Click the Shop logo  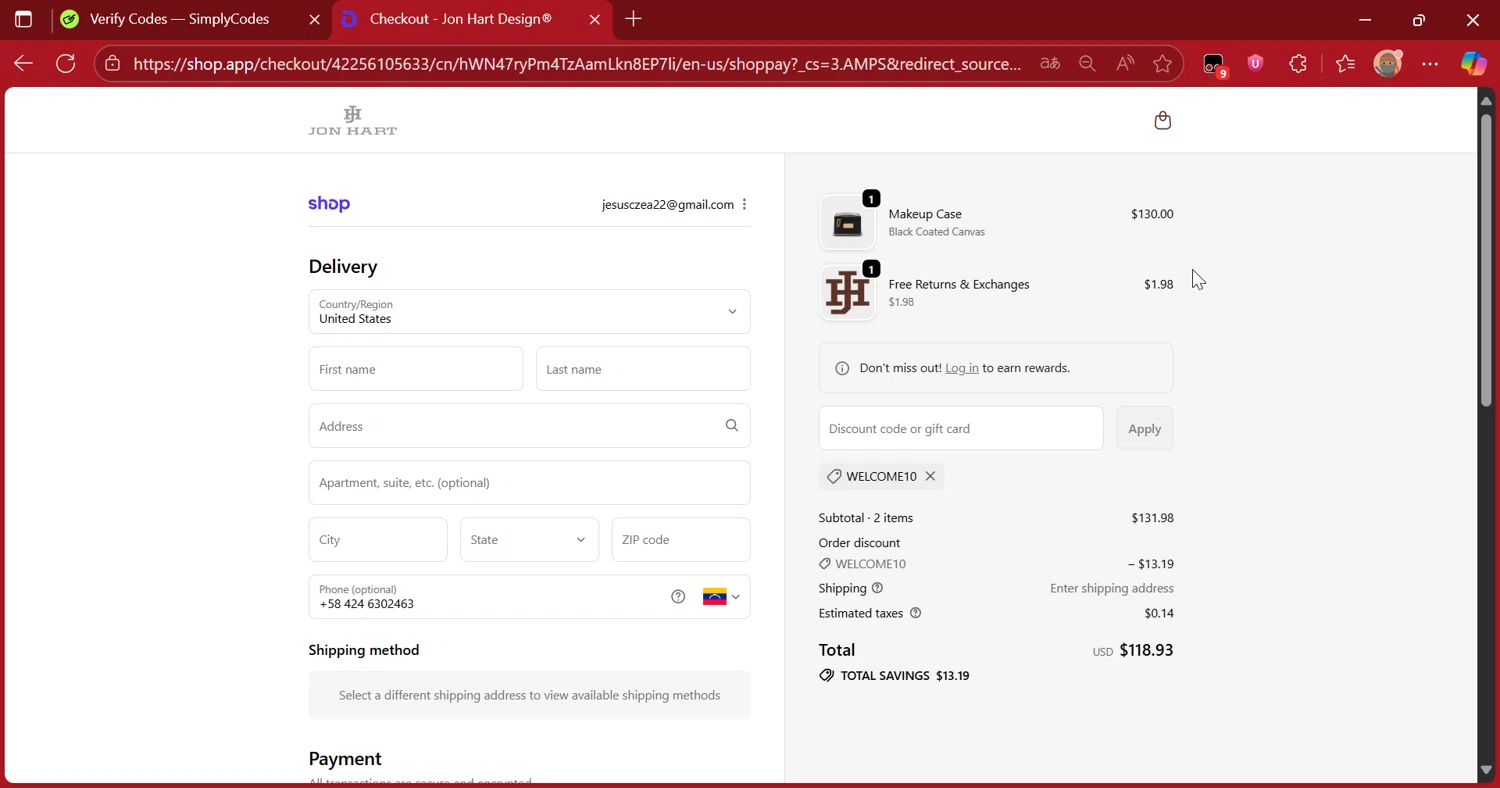(x=329, y=204)
